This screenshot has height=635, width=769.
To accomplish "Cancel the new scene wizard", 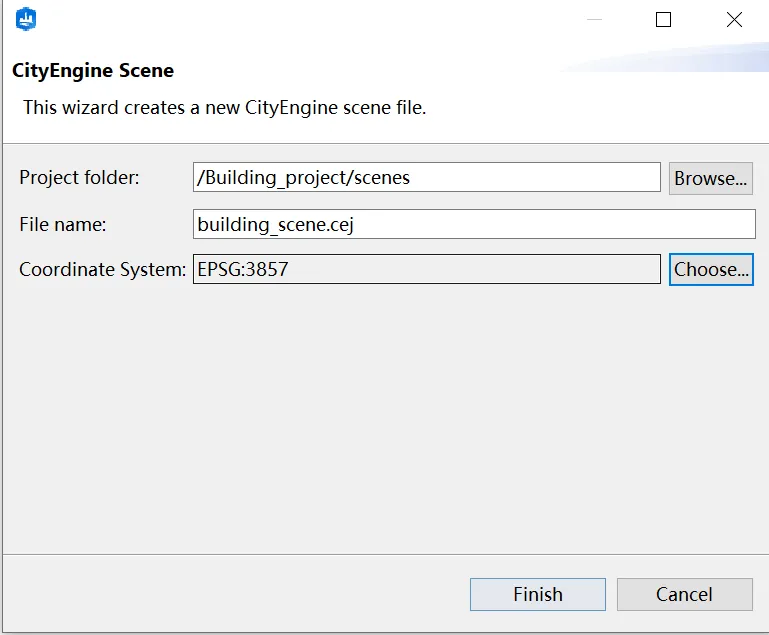I will [684, 594].
